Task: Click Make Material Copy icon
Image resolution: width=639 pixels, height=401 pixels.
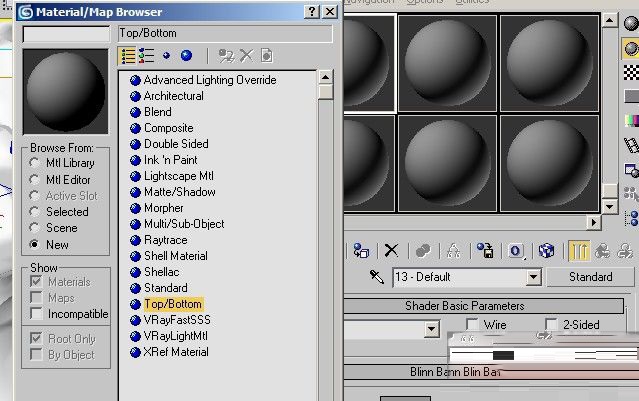Action: click(423, 251)
